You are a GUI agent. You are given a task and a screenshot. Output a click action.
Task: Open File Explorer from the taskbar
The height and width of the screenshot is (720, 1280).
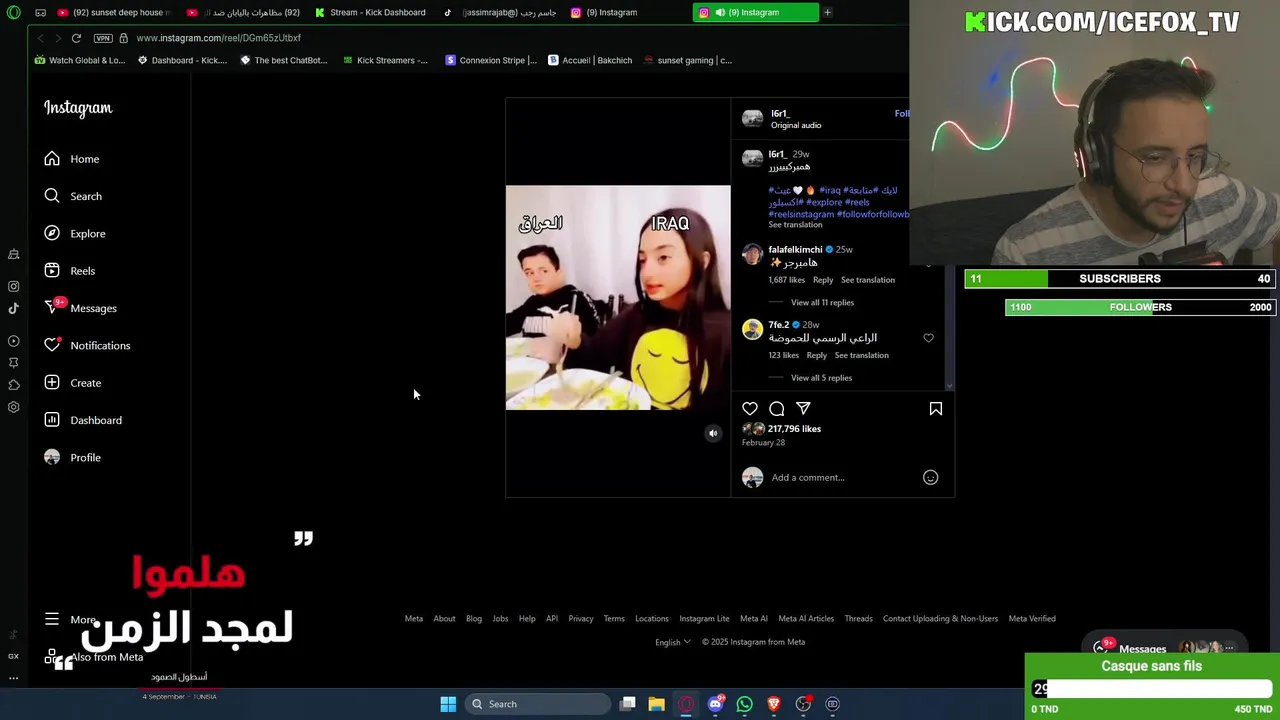point(657,704)
